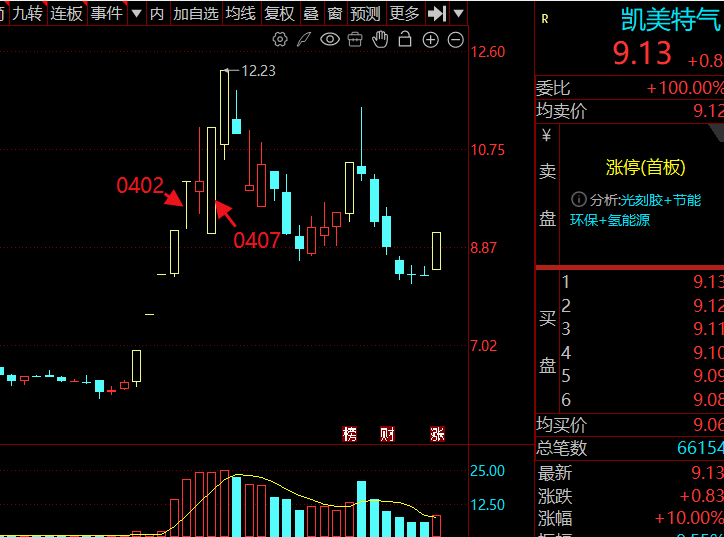Click the 涨停(首板) label

[646, 167]
